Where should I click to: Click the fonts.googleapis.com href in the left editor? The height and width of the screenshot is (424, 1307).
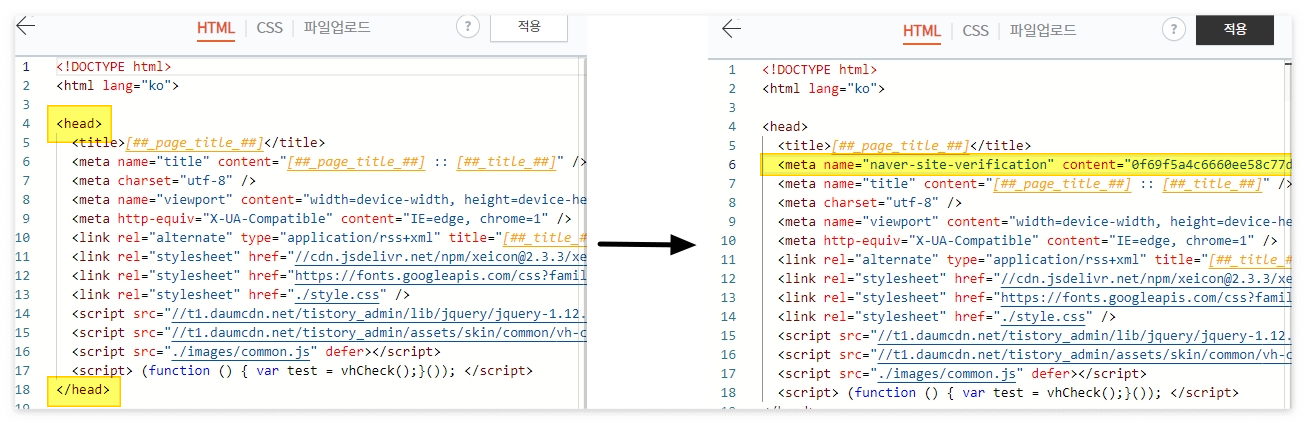439,276
